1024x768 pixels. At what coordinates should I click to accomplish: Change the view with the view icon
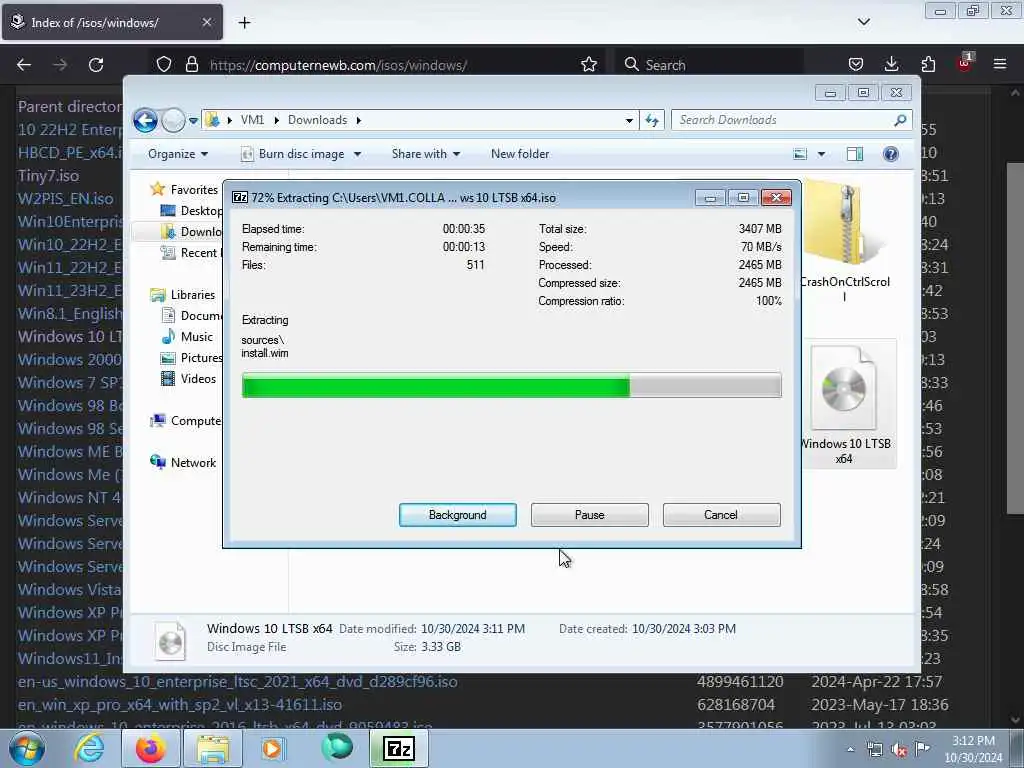coord(800,154)
